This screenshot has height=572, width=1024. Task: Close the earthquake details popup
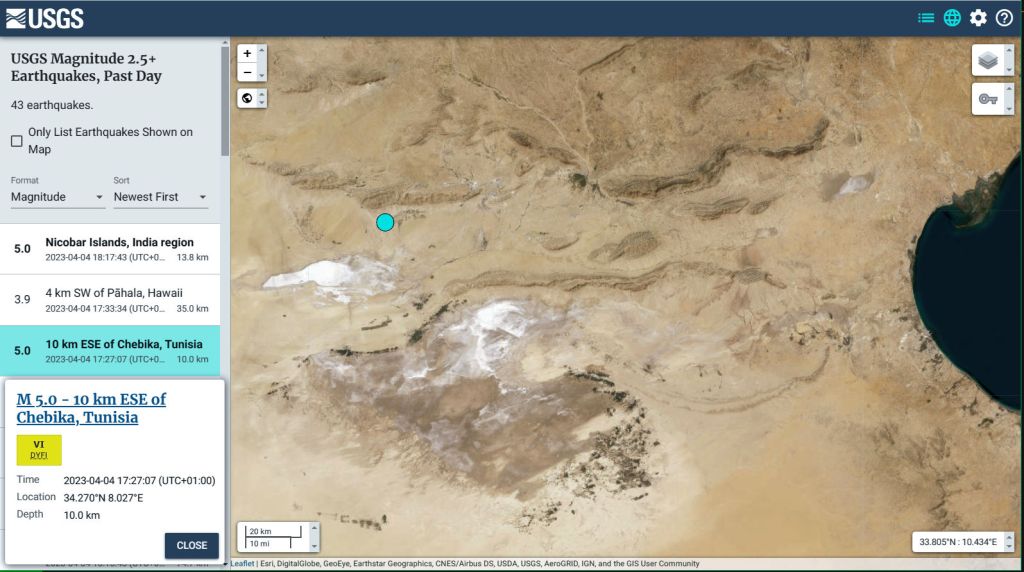191,545
